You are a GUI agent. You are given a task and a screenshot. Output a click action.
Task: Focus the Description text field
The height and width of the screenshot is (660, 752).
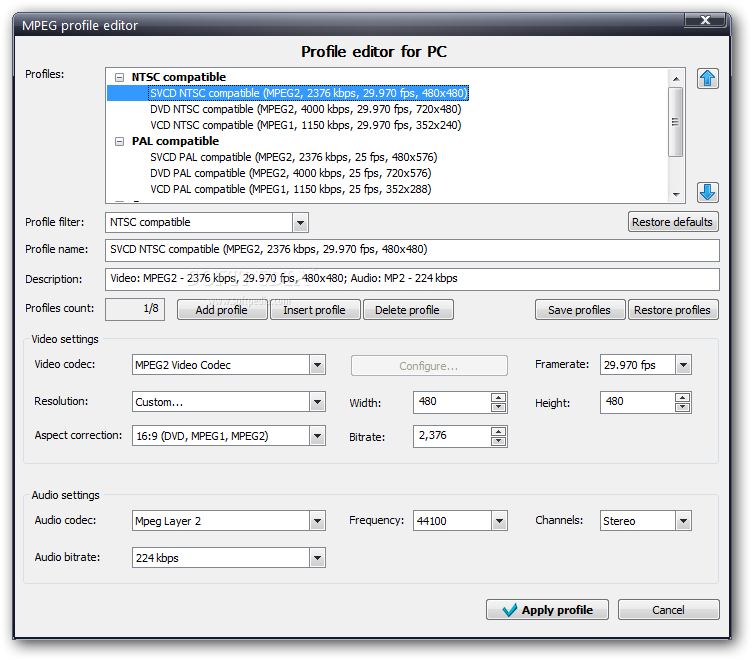click(412, 279)
